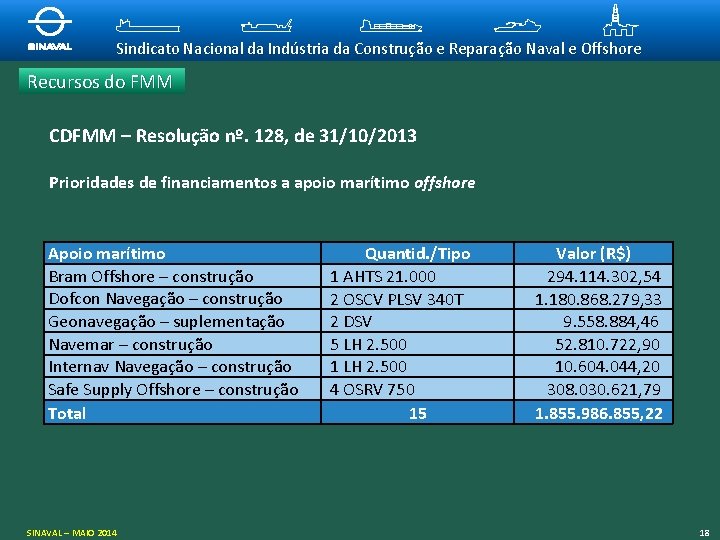Screen dimensions: 720x540
Task: Click the 'CDFMM – Resolução nº. 128' heading
Action: click(233, 136)
